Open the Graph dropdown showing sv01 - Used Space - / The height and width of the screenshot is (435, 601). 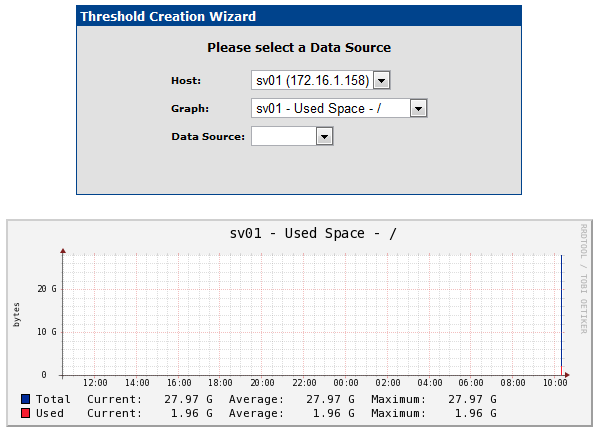pos(339,108)
